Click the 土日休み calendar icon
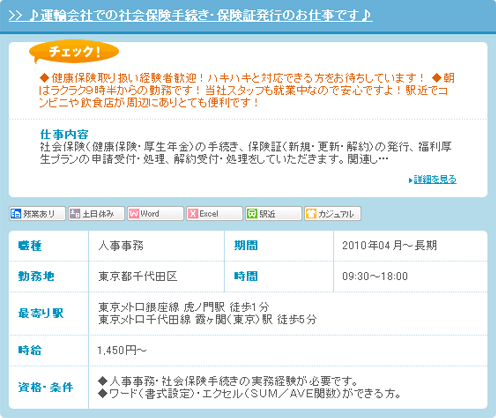The image size is (496, 418). (x=75, y=214)
